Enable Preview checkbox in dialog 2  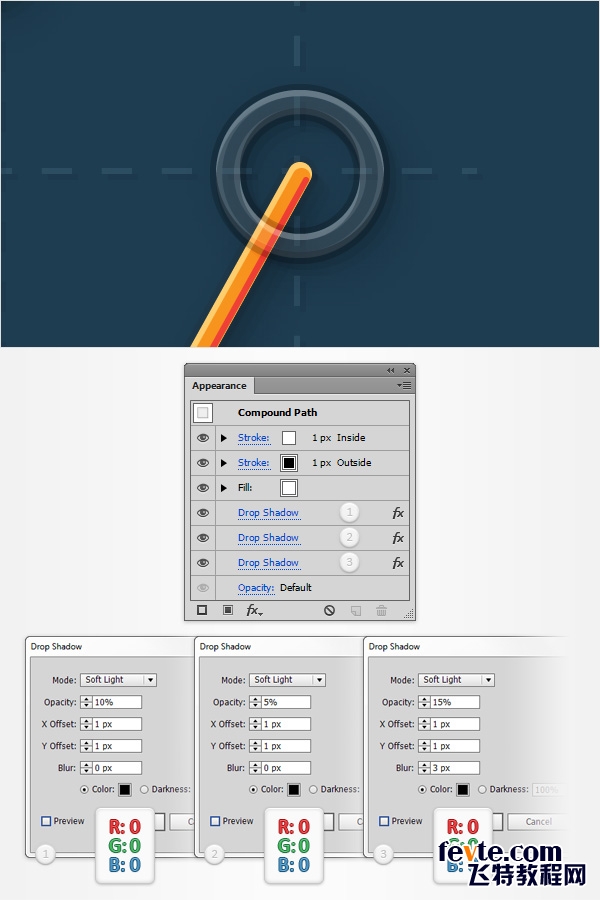click(x=215, y=821)
